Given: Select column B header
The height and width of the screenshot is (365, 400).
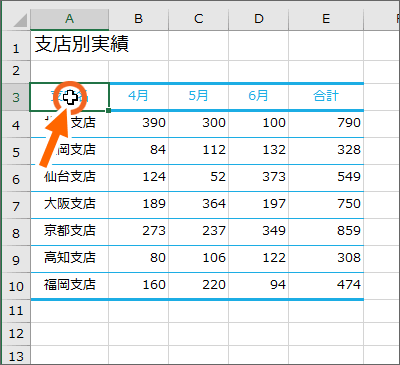Looking at the screenshot, I should [139, 19].
